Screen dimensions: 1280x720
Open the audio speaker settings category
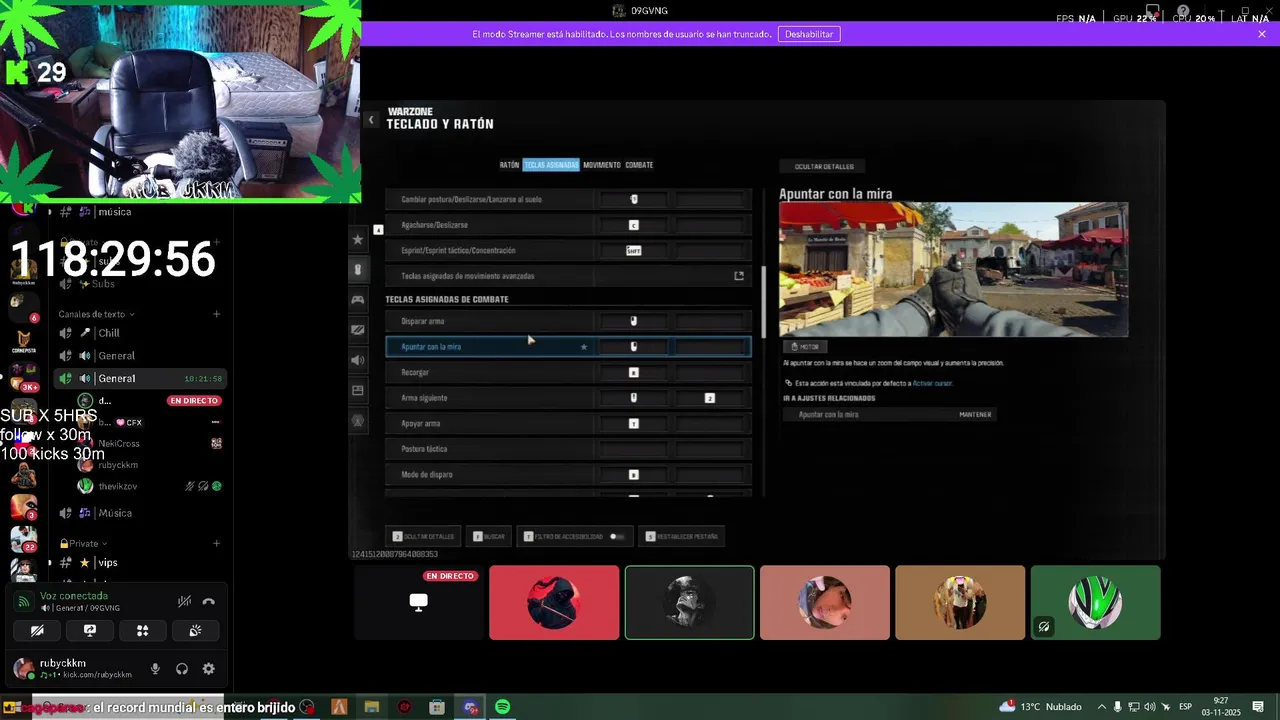(357, 360)
